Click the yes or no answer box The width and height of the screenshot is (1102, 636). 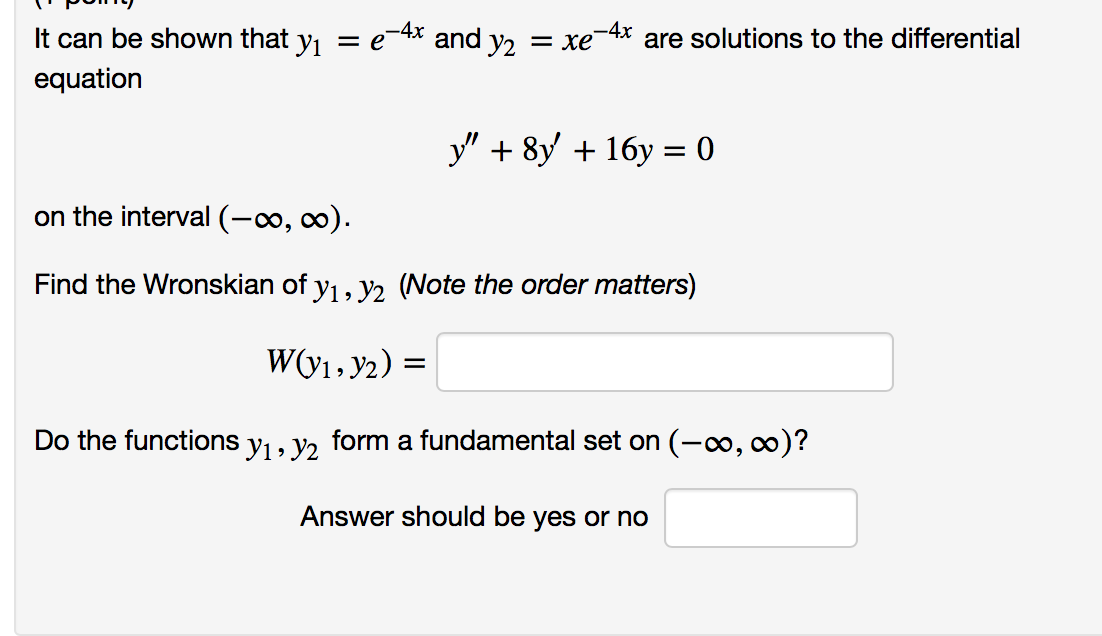(x=759, y=517)
